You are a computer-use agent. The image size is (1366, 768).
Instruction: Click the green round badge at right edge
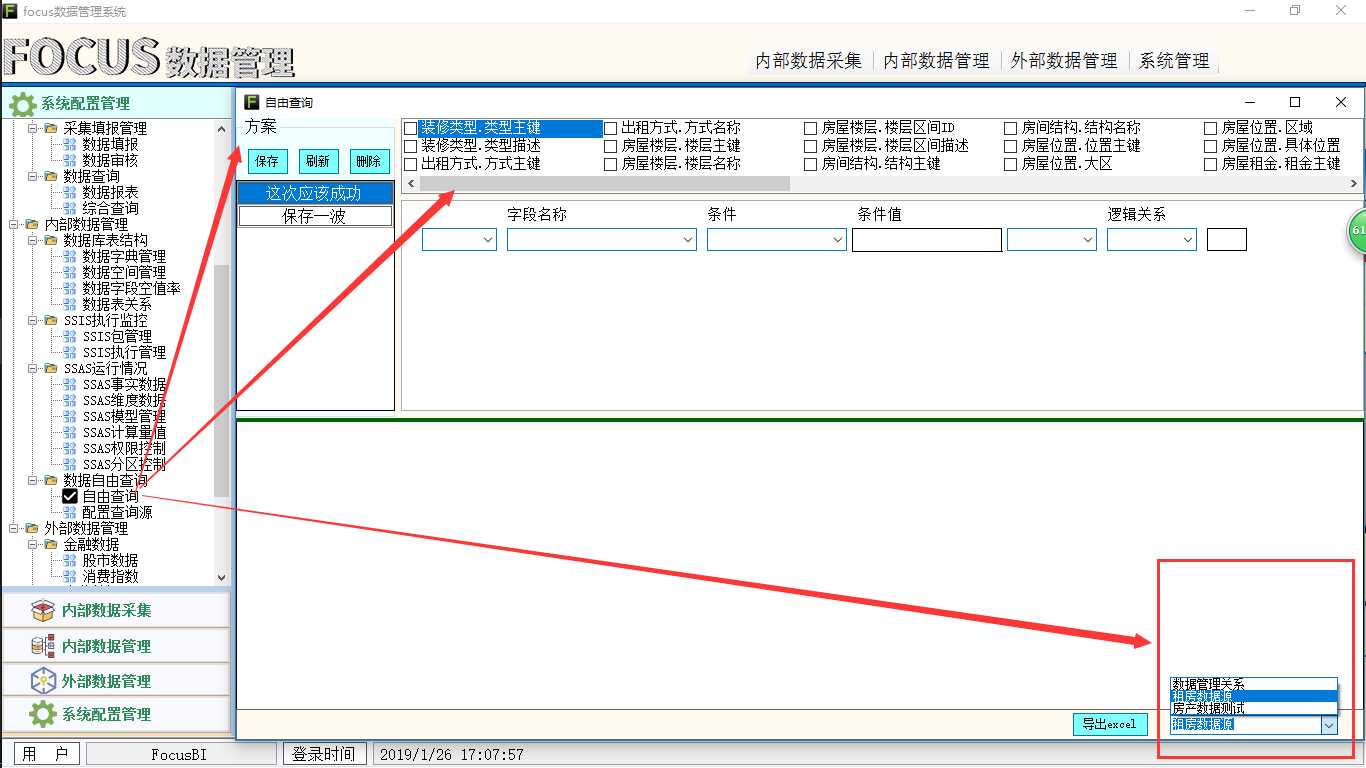pos(1357,230)
